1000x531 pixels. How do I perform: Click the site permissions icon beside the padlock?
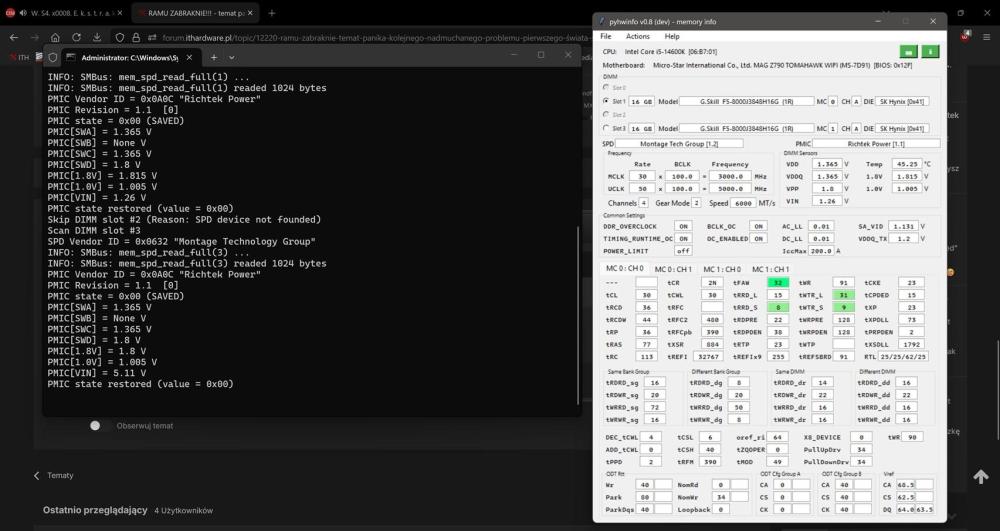(x=151, y=38)
